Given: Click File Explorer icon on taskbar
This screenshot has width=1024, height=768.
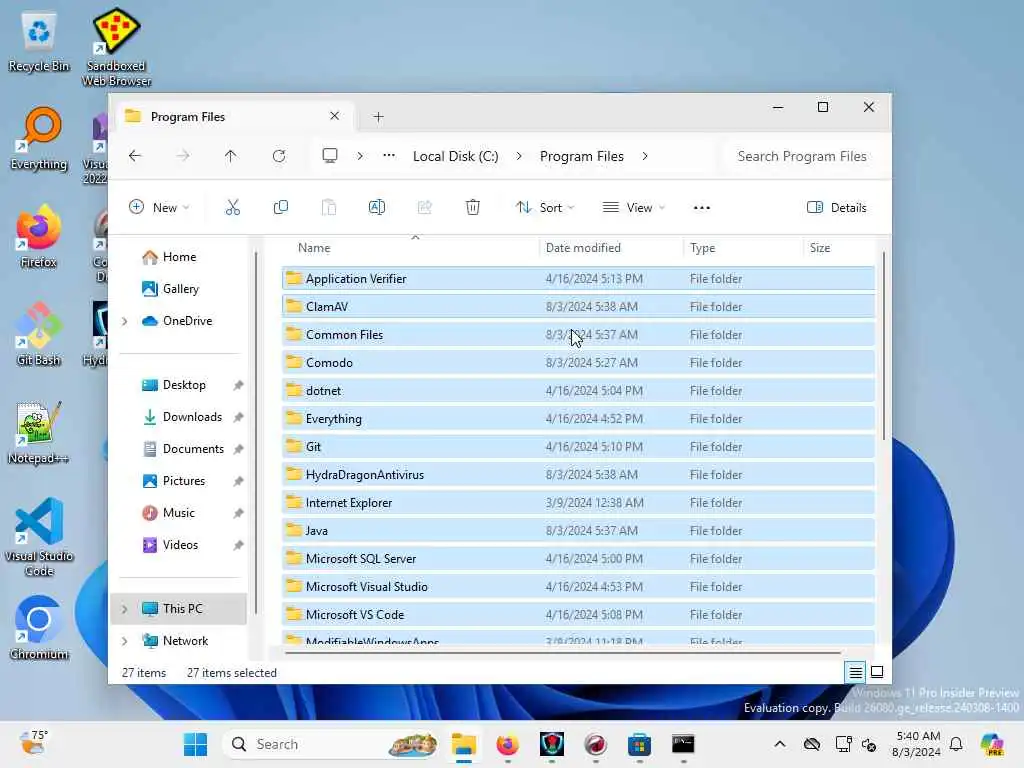Looking at the screenshot, I should 464,744.
